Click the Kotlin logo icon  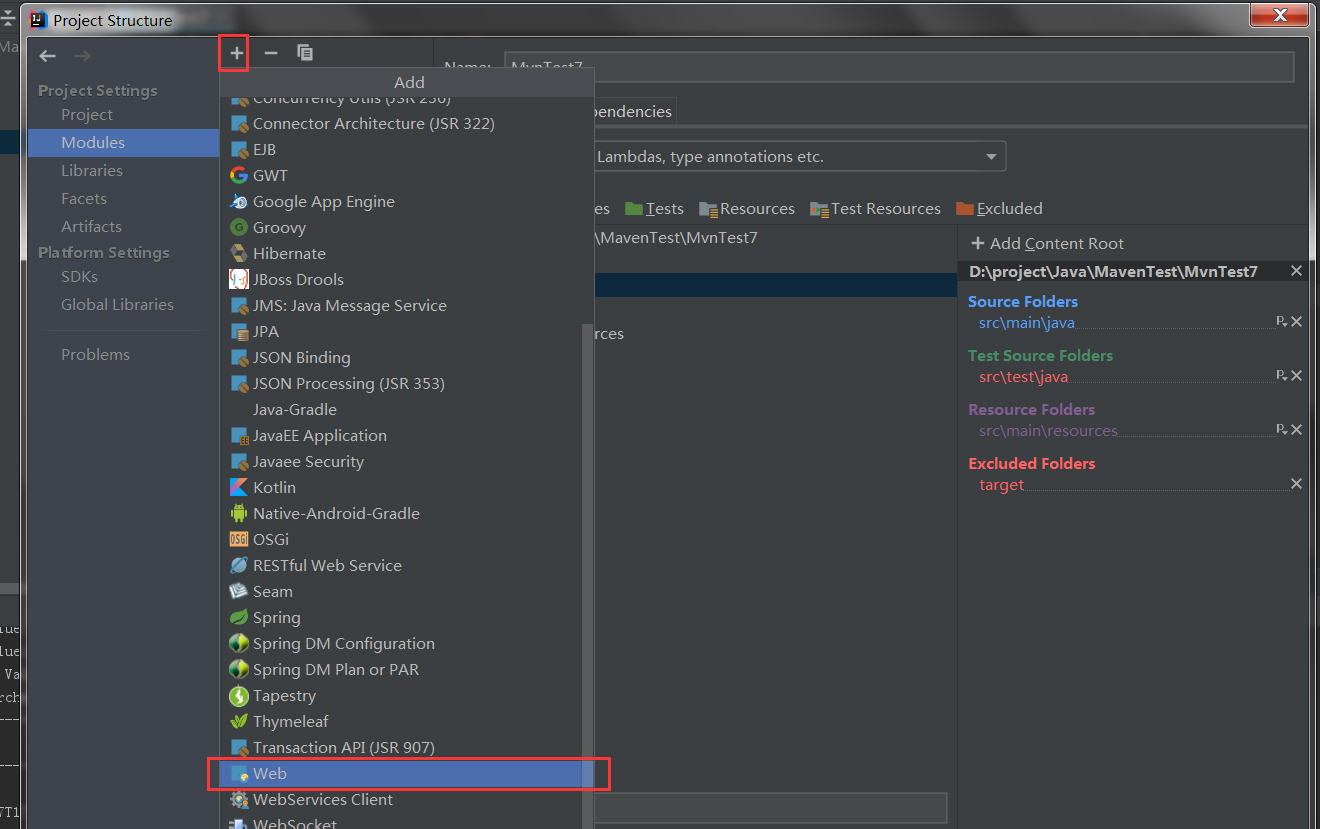239,488
